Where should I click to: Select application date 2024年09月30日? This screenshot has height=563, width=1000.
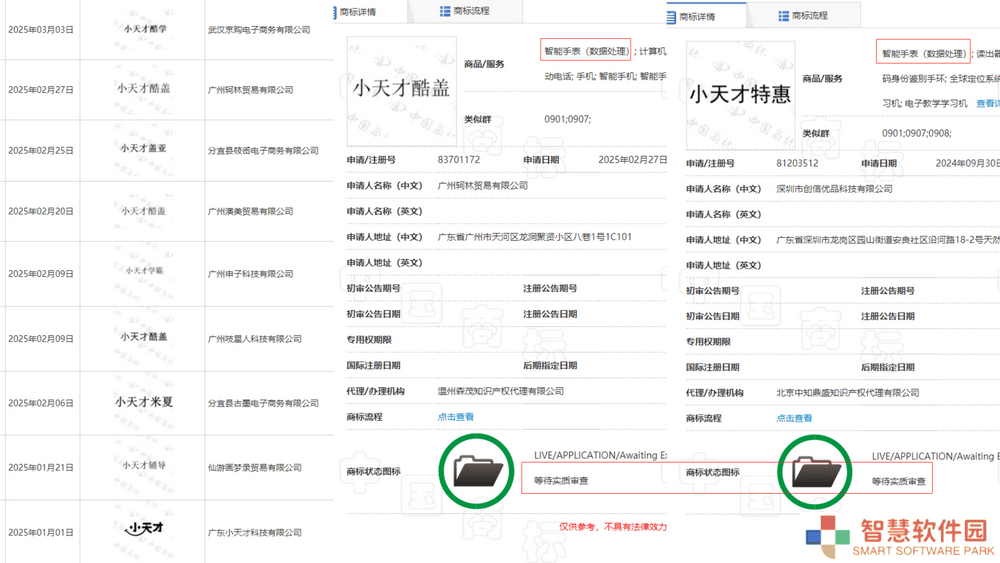point(967,163)
